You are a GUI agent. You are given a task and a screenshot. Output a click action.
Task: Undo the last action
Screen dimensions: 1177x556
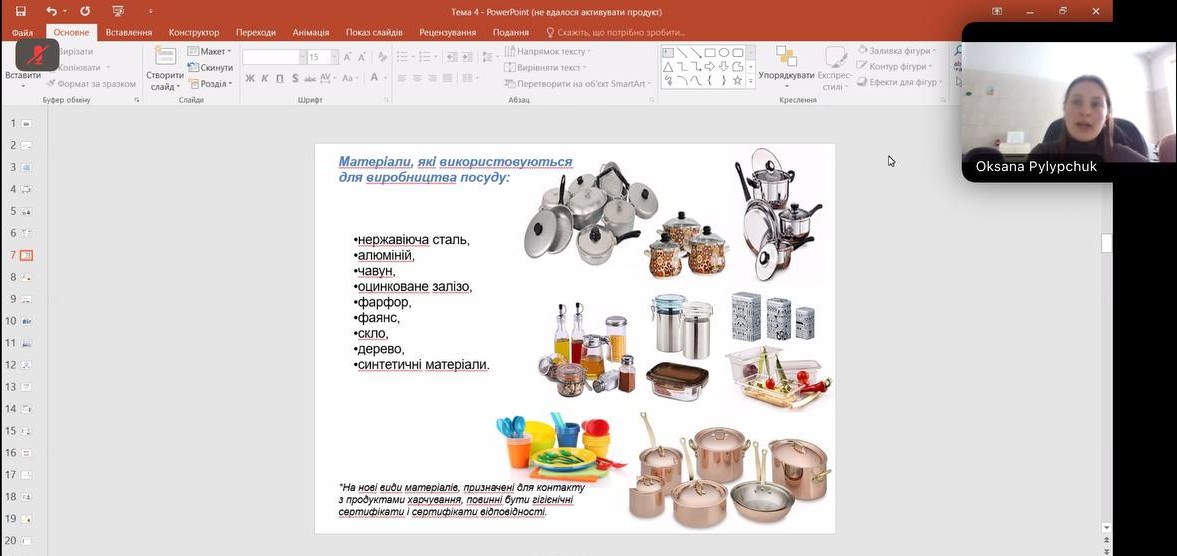(x=51, y=11)
